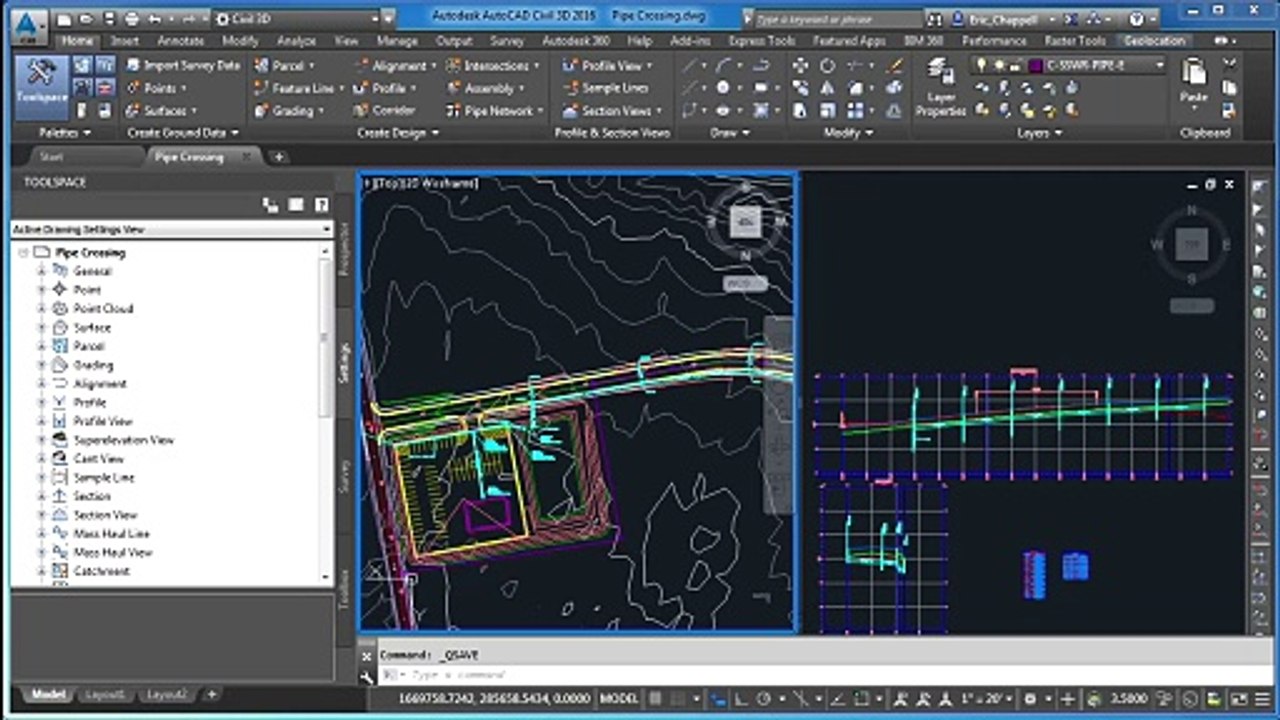Expand the Palettes panel dropdown
Image resolution: width=1280 pixels, height=720 pixels.
click(x=64, y=132)
